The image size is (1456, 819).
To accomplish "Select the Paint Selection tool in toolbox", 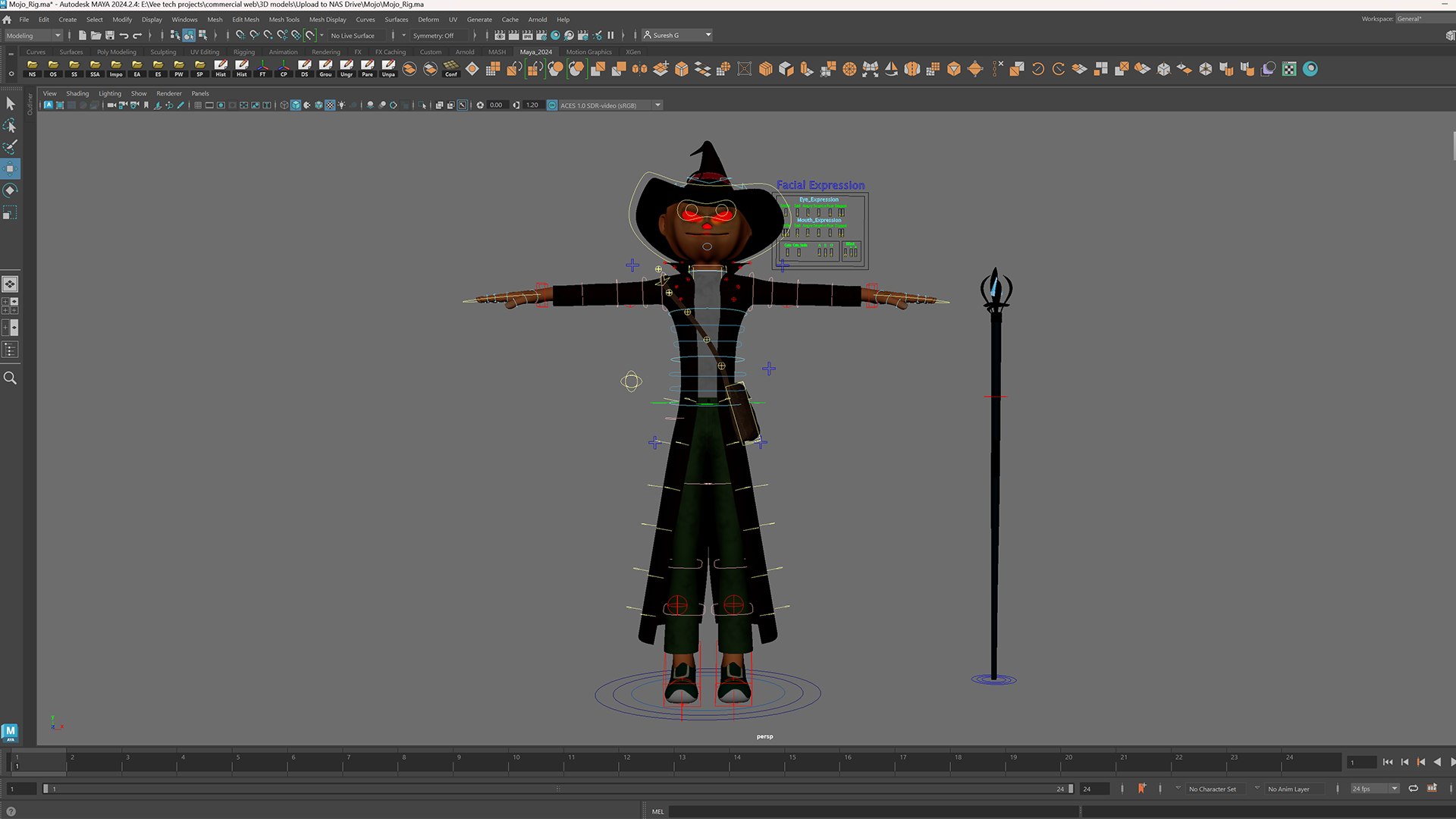I will point(10,146).
